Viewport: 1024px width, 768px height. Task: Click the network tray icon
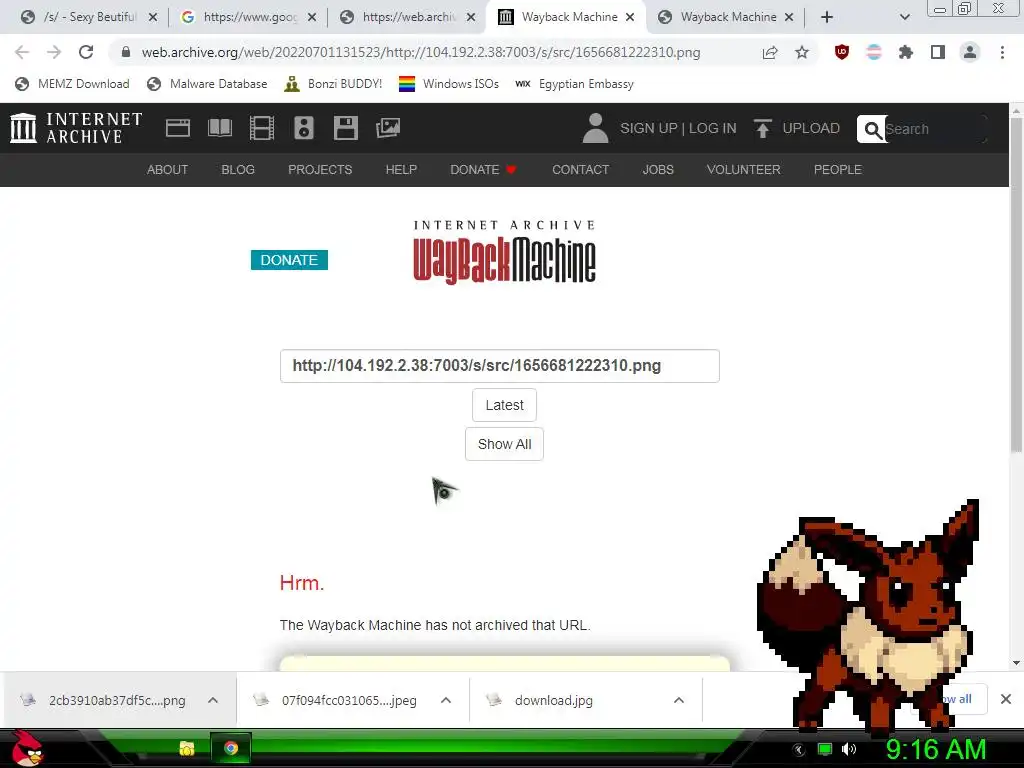pos(825,749)
